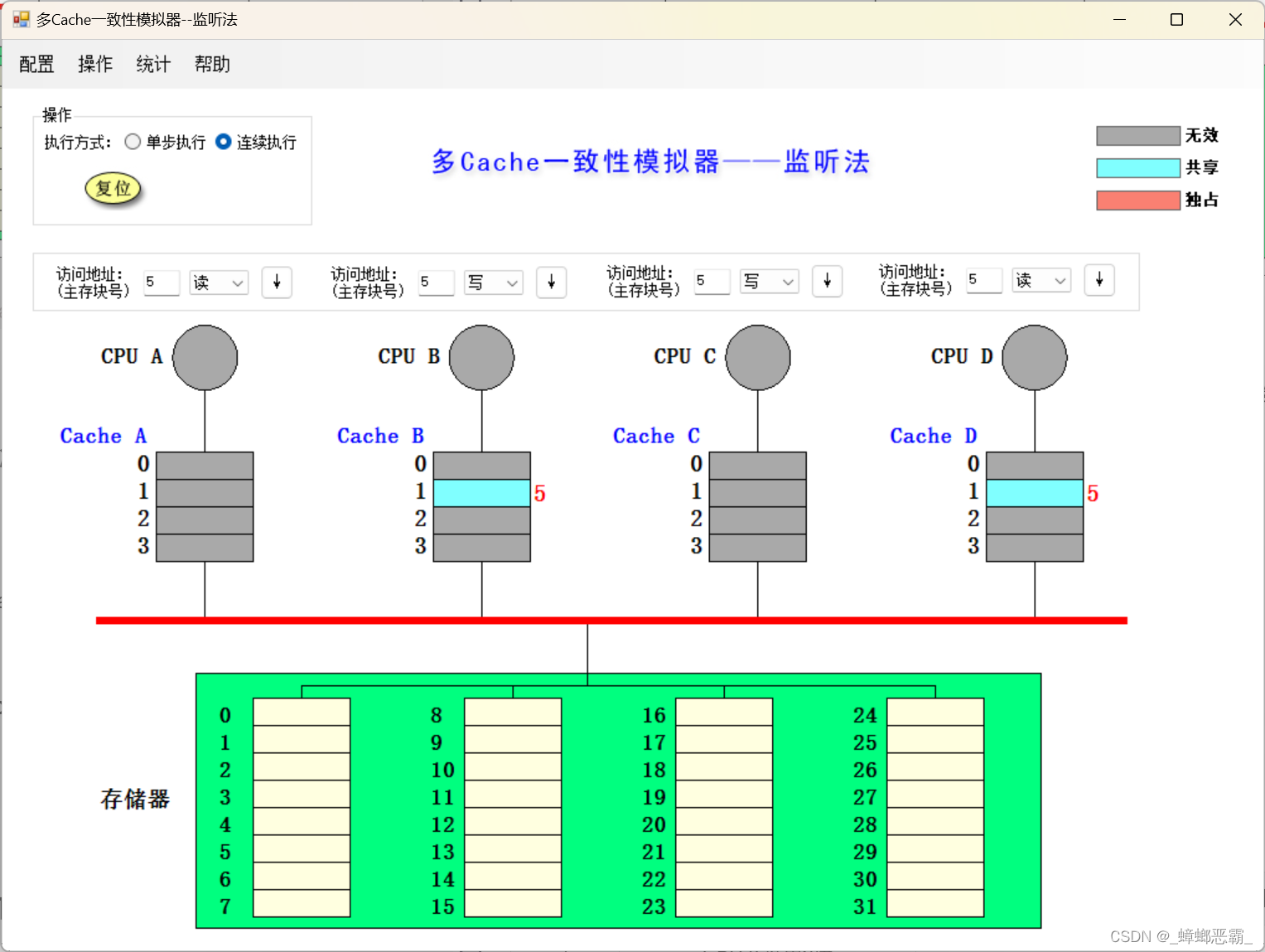1265x952 pixels.
Task: Click Cache A line 2 block
Action: (x=205, y=520)
